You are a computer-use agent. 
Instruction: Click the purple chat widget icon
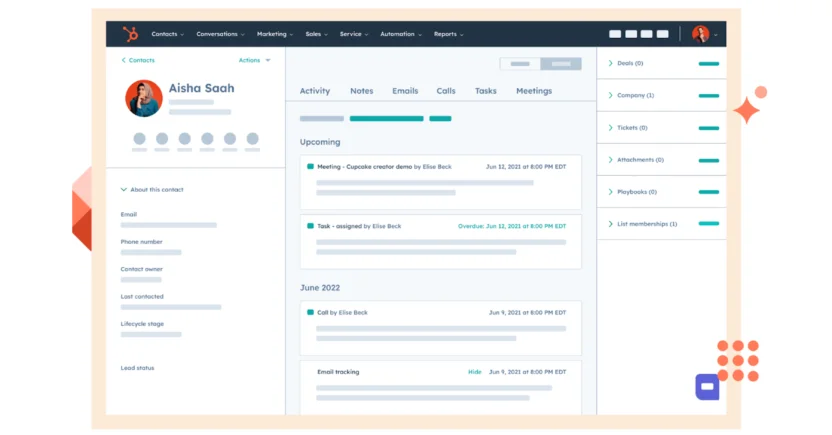coord(708,386)
